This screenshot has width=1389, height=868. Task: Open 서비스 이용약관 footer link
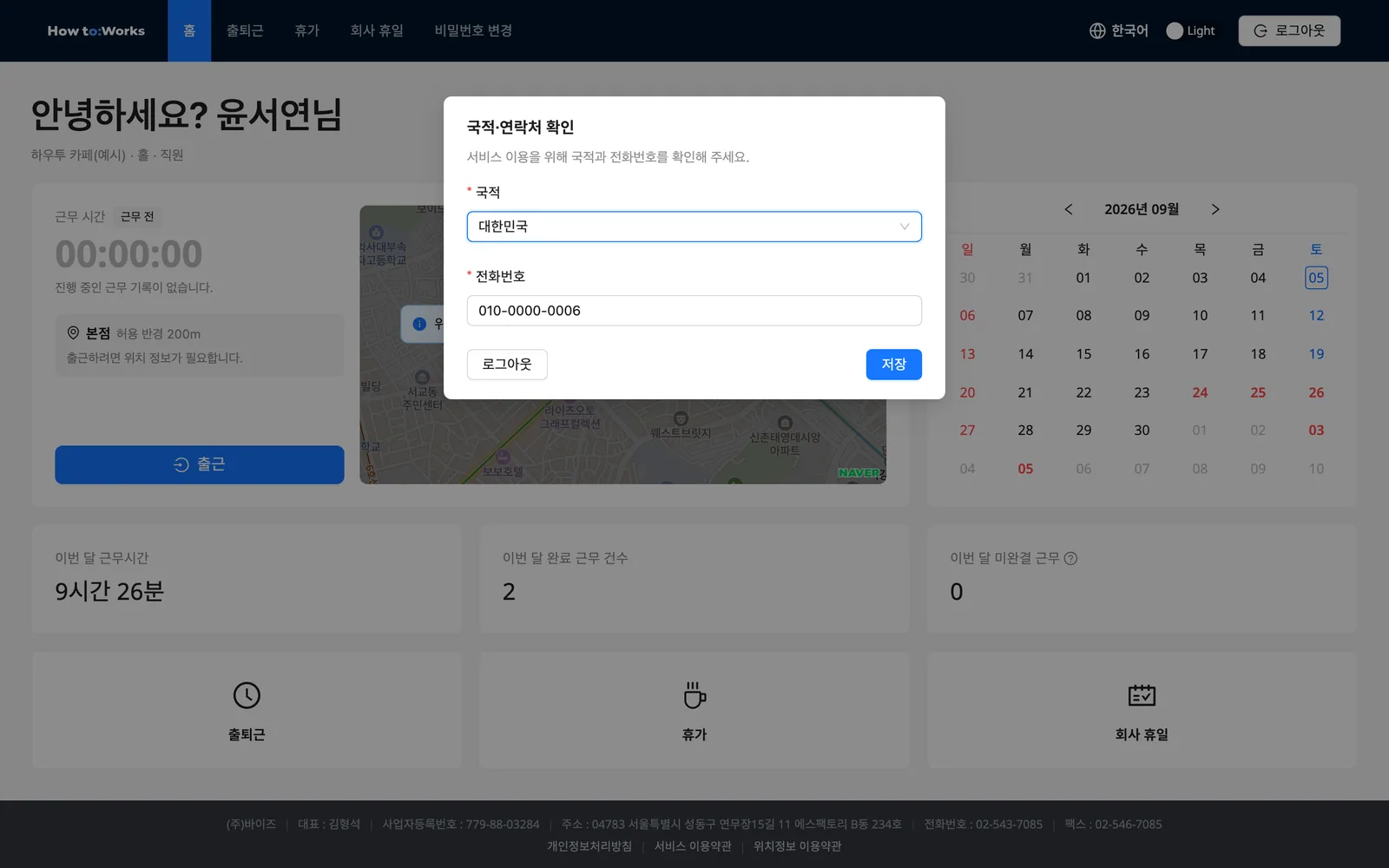coord(693,846)
